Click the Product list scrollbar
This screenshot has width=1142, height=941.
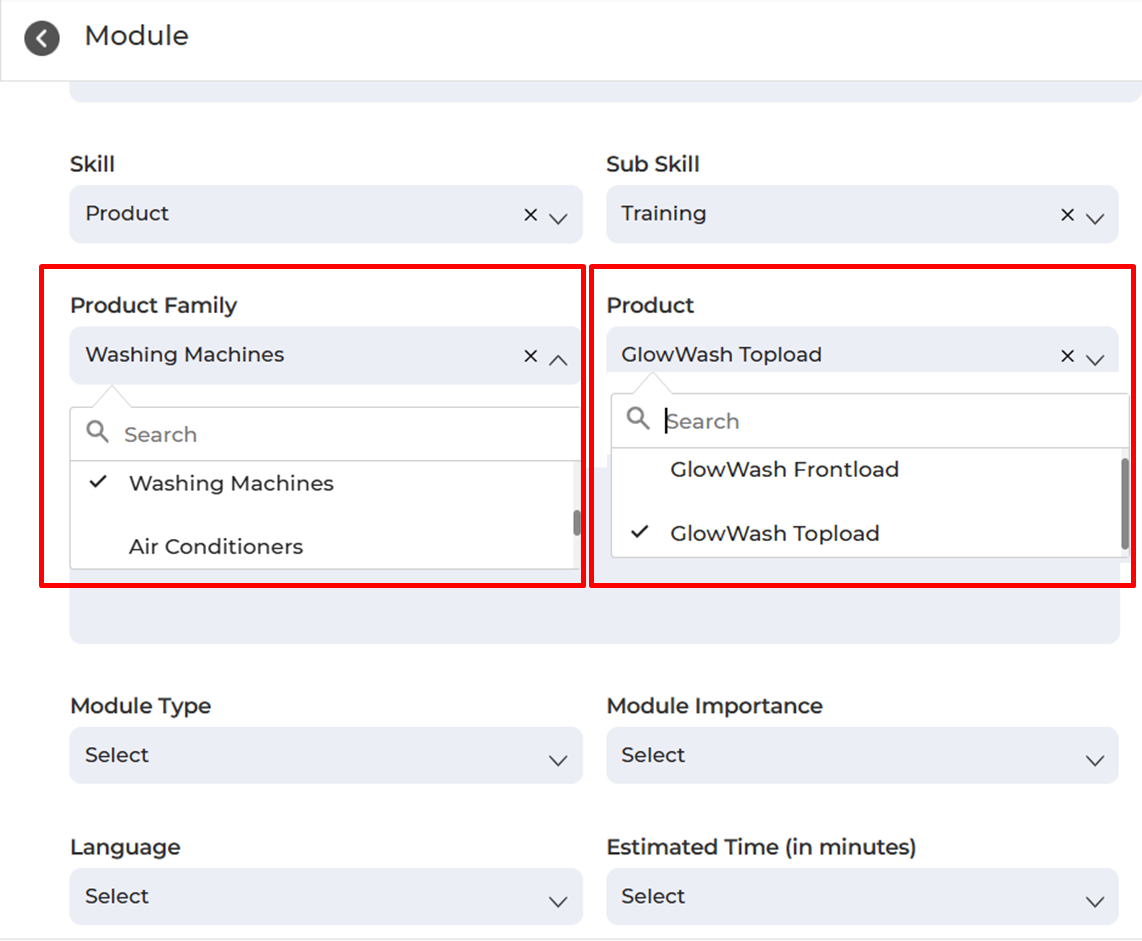click(x=1124, y=504)
